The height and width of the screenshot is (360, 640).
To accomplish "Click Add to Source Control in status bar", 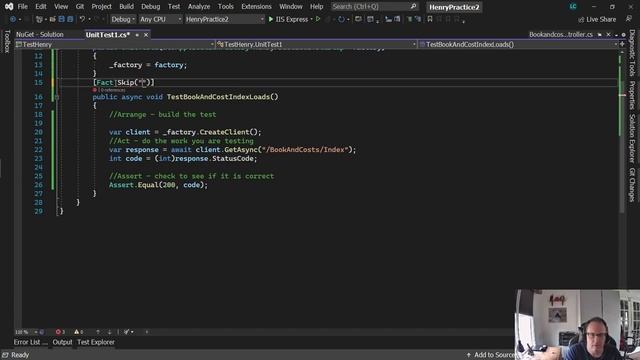I will pyautogui.click(x=491, y=355).
